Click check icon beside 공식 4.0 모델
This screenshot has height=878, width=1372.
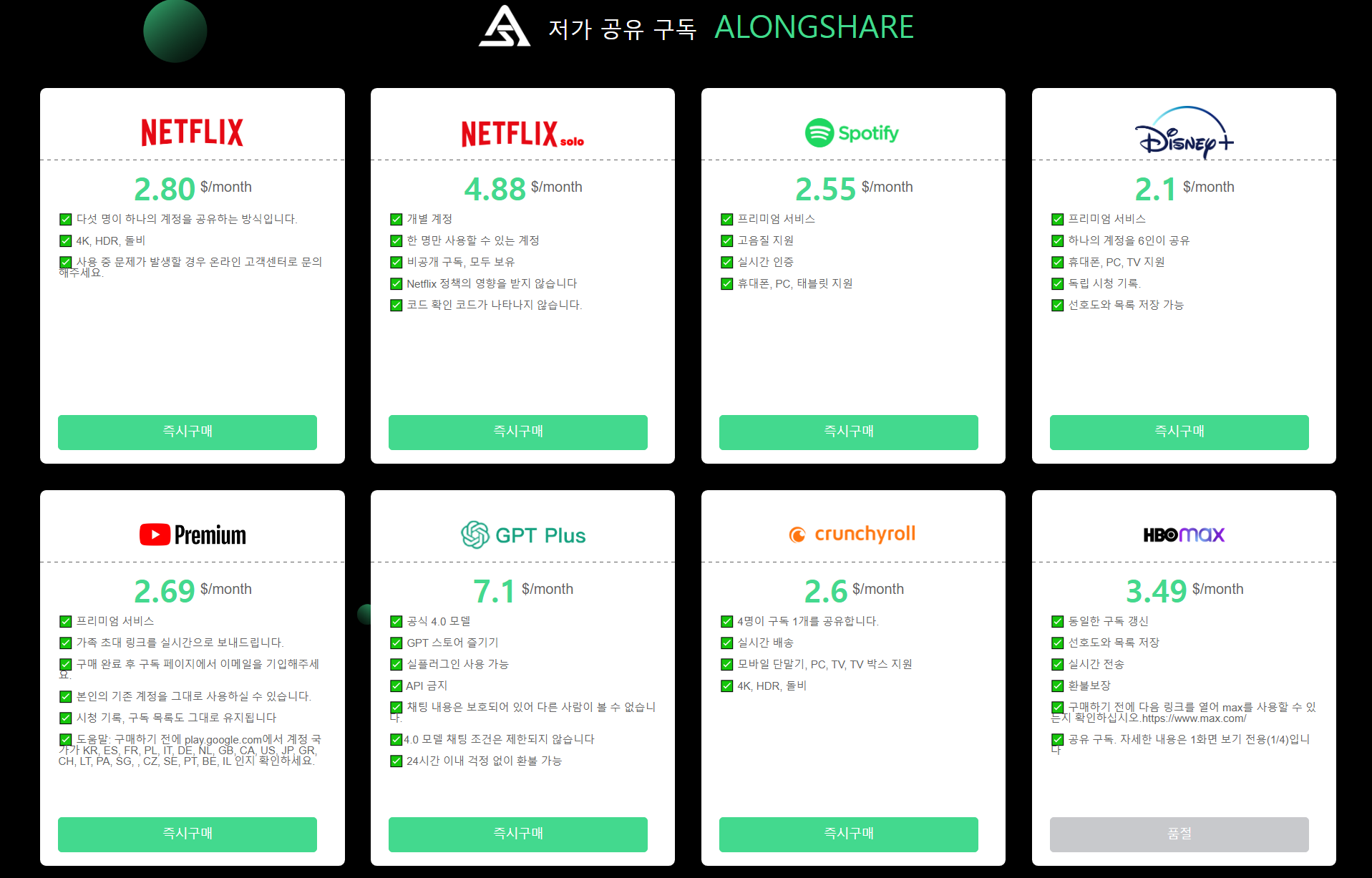396,622
